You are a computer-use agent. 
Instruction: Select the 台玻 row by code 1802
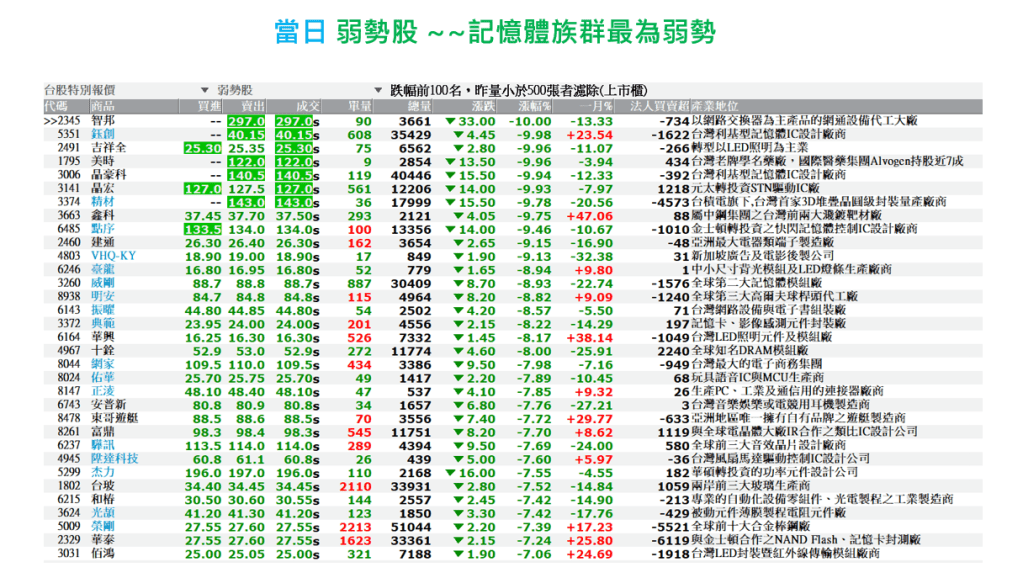[x=68, y=485]
